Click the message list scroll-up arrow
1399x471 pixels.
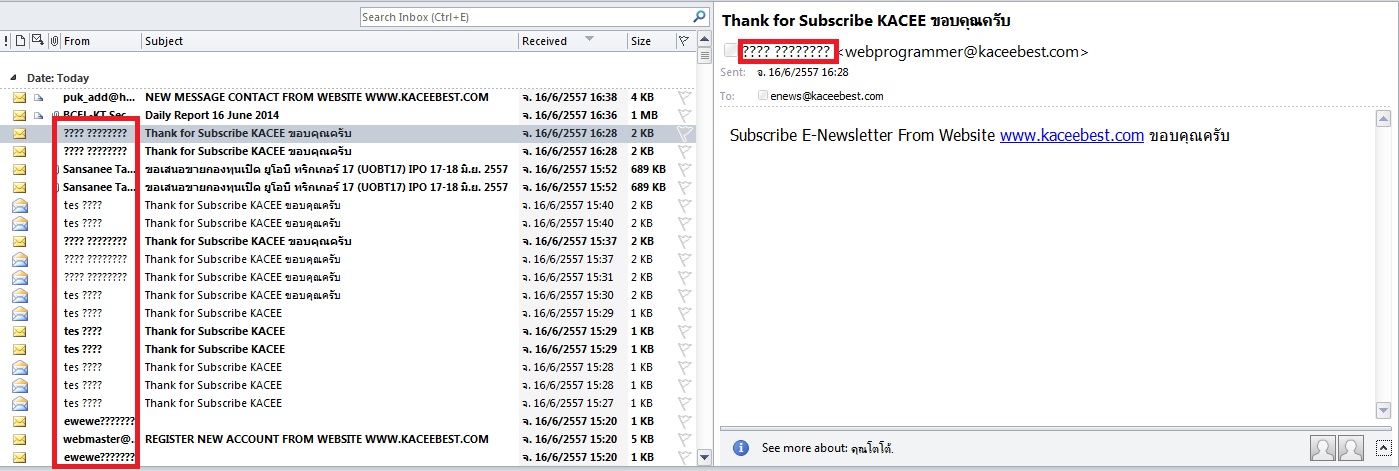click(x=704, y=41)
